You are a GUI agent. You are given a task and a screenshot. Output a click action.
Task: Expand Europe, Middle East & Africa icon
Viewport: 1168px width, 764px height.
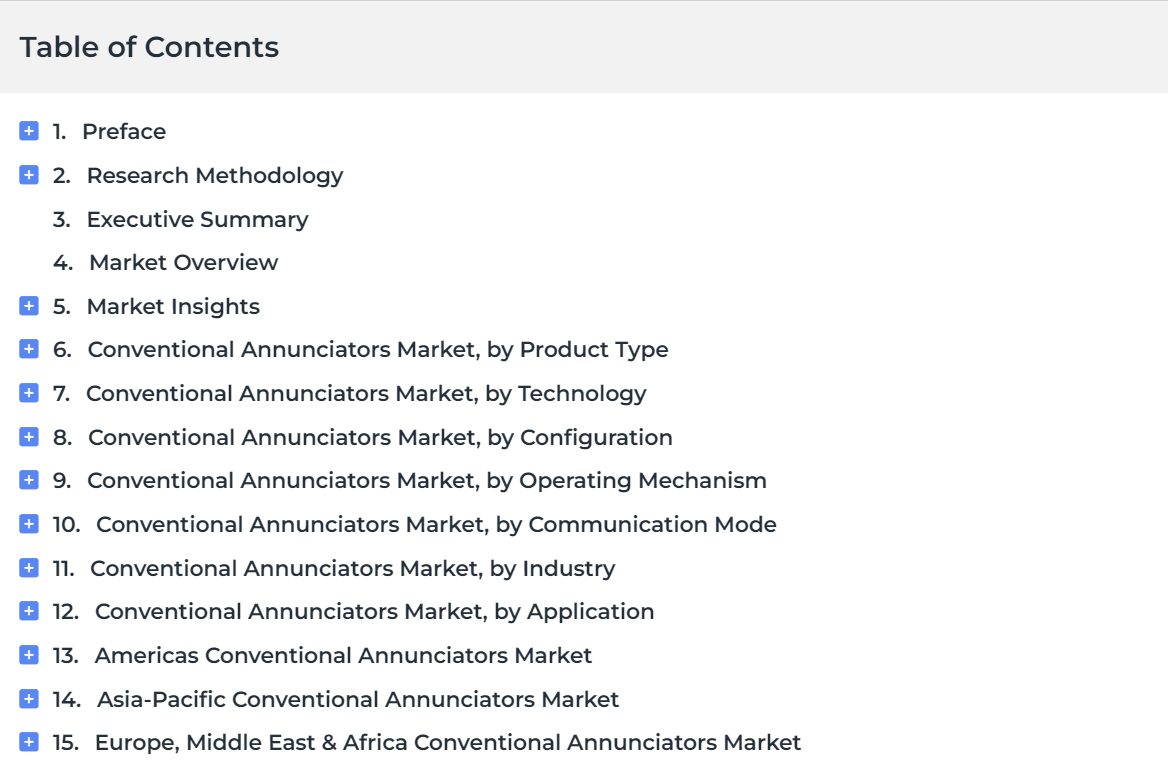pyautogui.click(x=29, y=742)
